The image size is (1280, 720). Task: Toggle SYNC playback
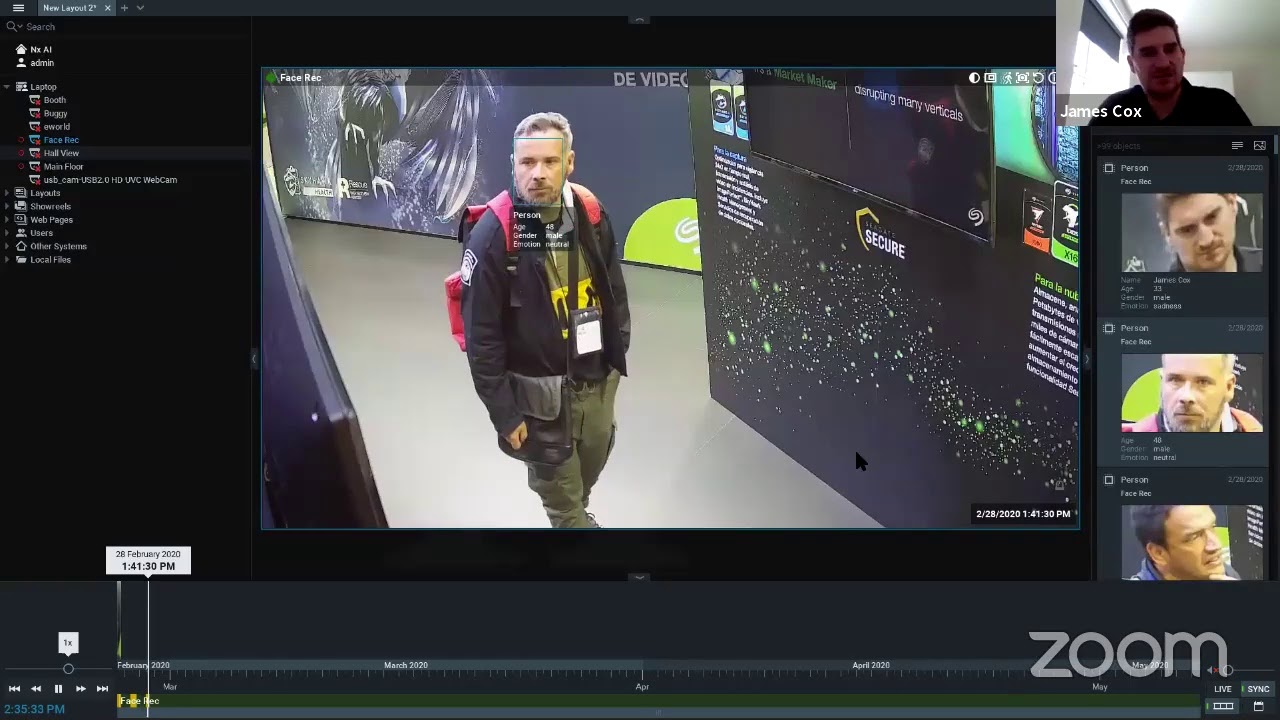(1258, 689)
